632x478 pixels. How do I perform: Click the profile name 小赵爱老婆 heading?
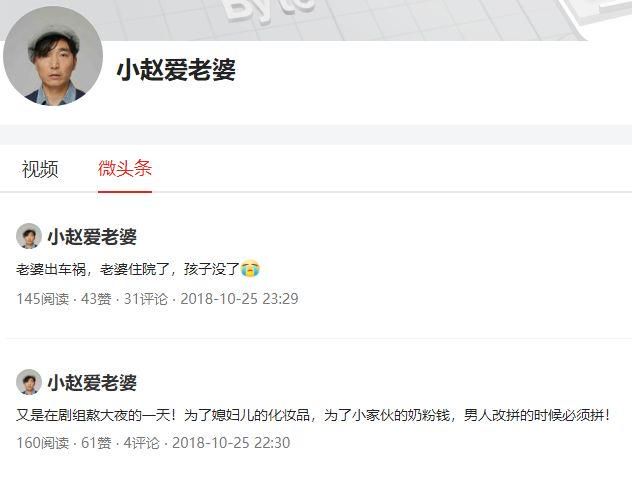coord(176,70)
